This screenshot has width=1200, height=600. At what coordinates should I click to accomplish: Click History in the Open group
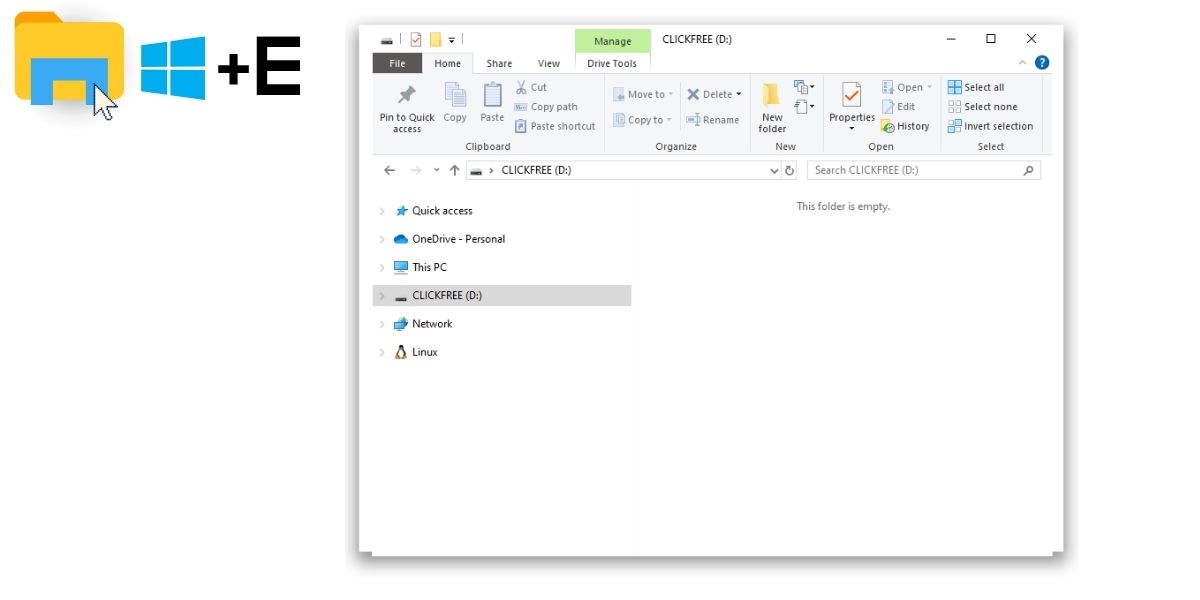(x=905, y=126)
